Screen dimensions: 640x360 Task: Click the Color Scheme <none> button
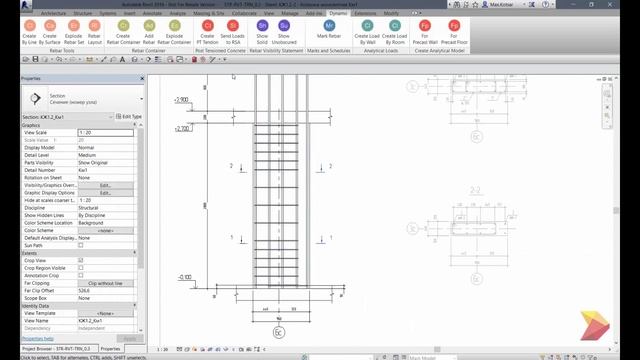click(105, 231)
